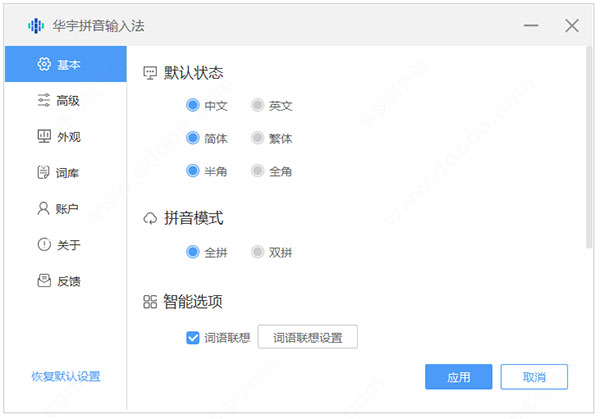
Task: Click the 恢复默认设置 link
Action: [65, 377]
